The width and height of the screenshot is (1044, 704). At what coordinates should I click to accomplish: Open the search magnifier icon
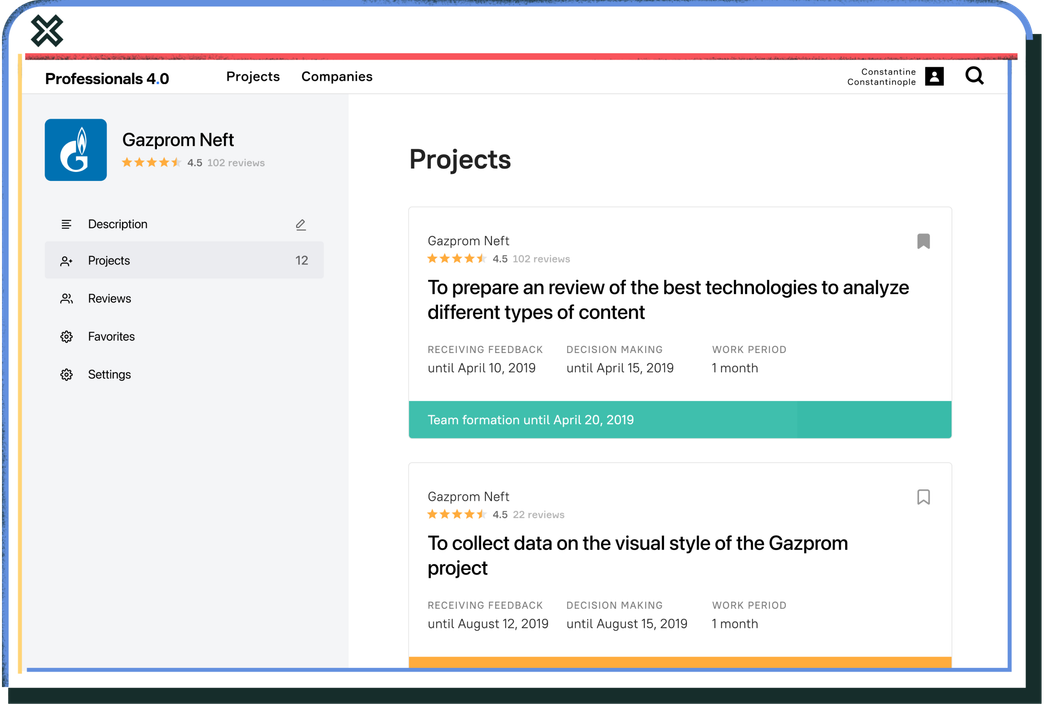[x=974, y=76]
